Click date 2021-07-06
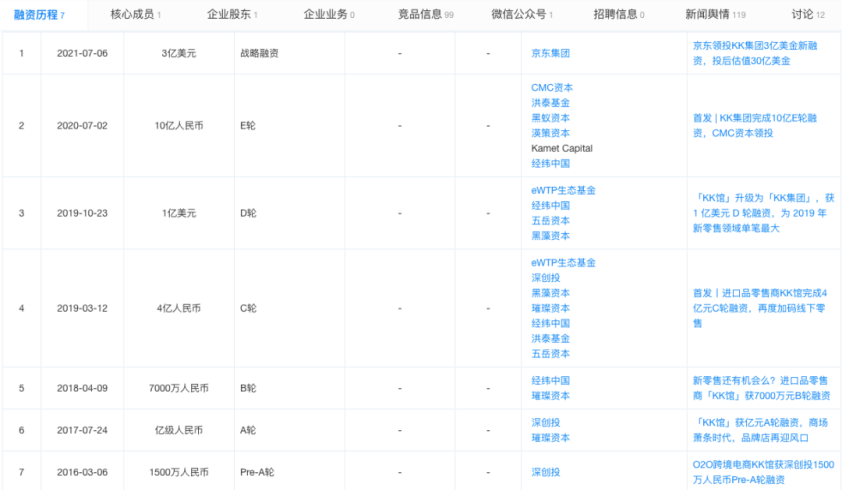Image resolution: width=842 pixels, height=490 pixels. (x=82, y=53)
